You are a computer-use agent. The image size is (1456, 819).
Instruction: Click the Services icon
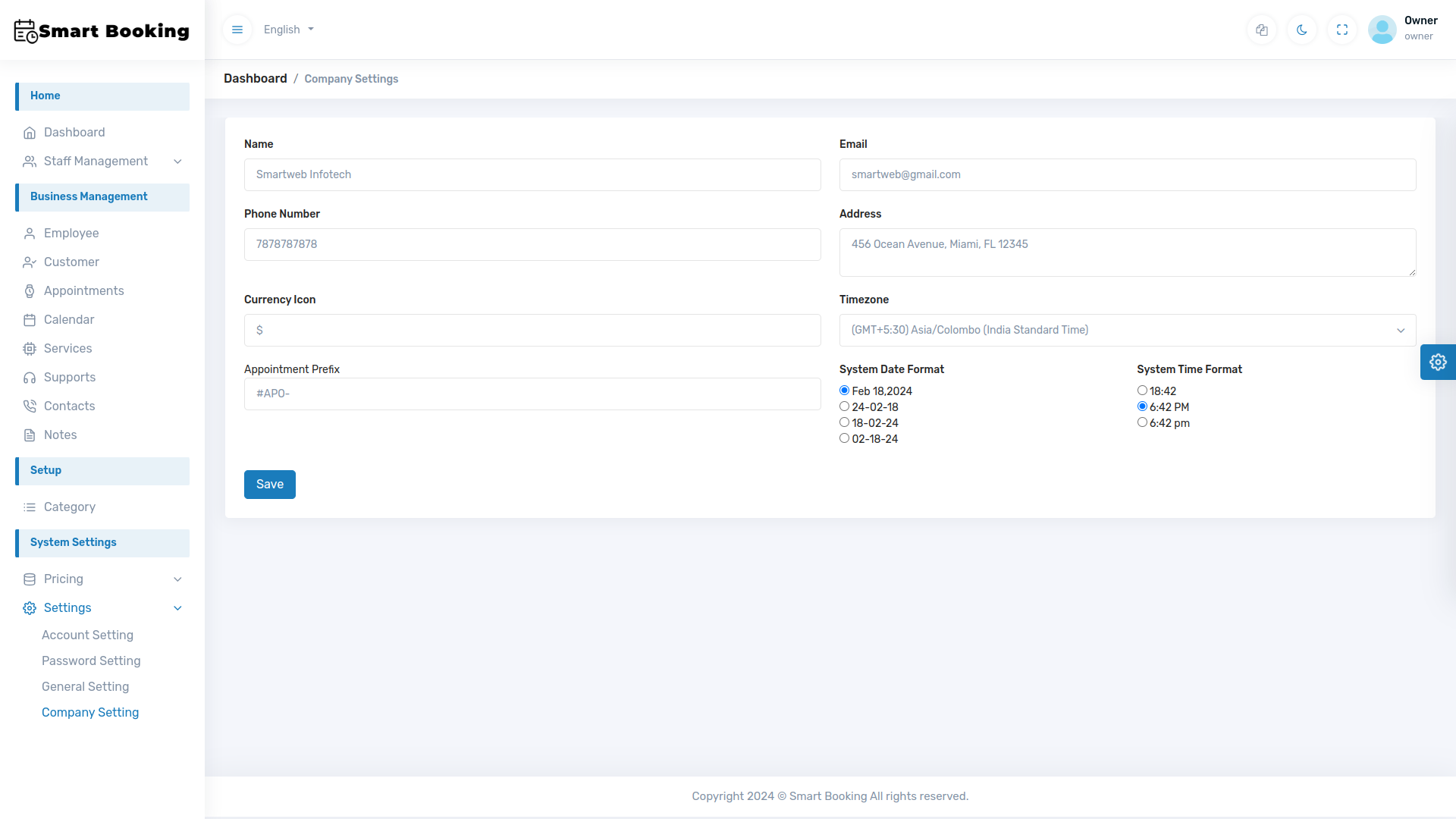30,349
